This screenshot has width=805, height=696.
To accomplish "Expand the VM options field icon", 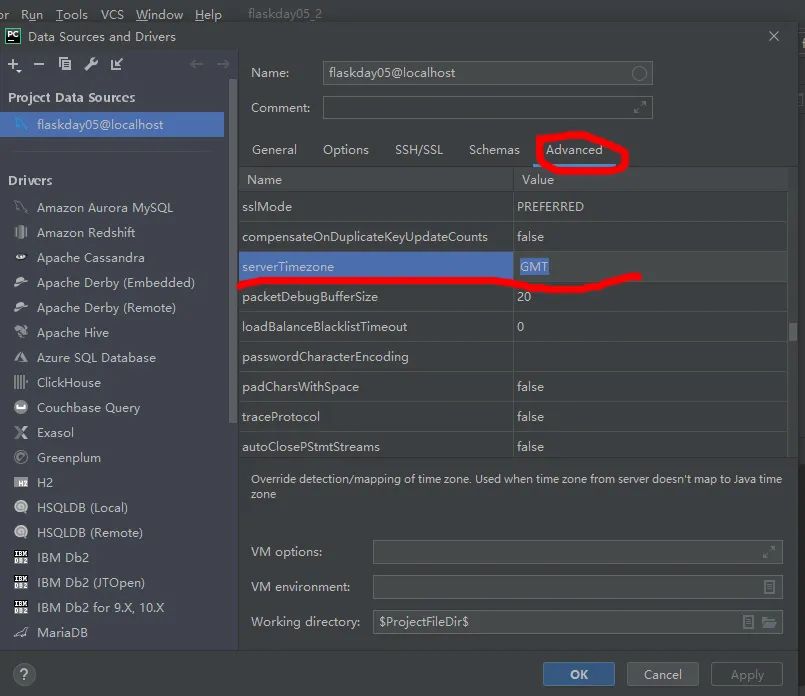I will pos(769,552).
